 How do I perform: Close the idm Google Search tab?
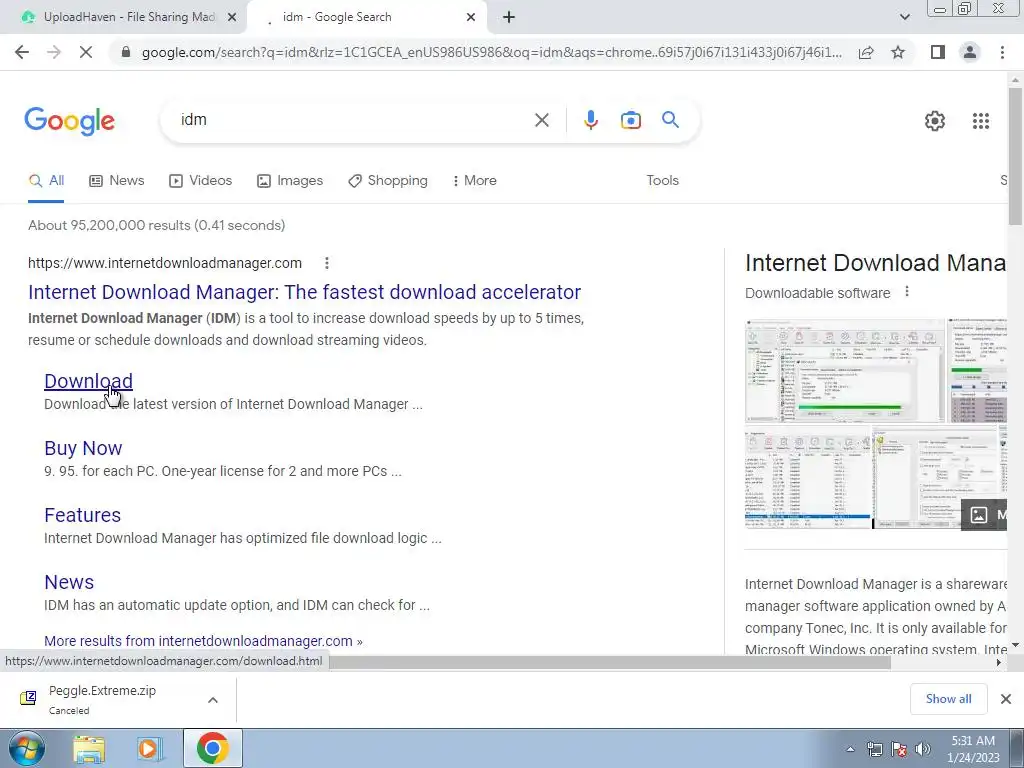471,17
